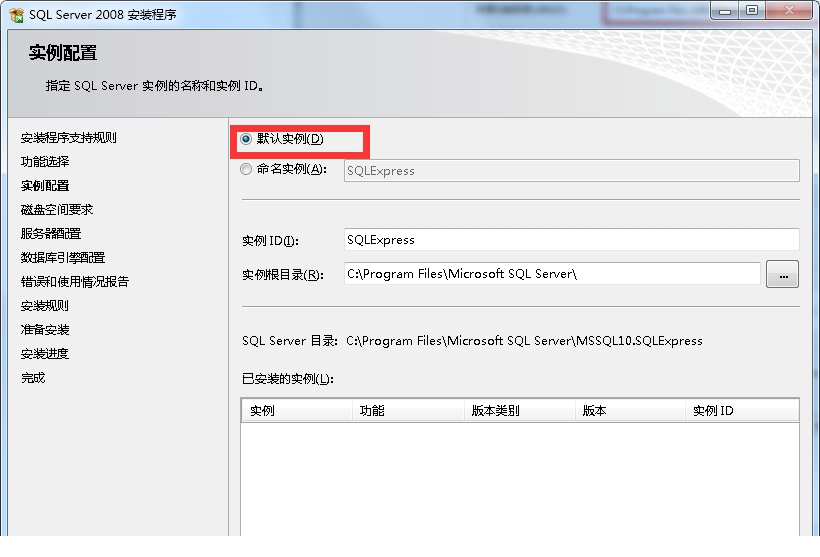Click the SQL Server 目录 path text
This screenshot has width=820, height=557.
pyautogui.click(x=525, y=341)
